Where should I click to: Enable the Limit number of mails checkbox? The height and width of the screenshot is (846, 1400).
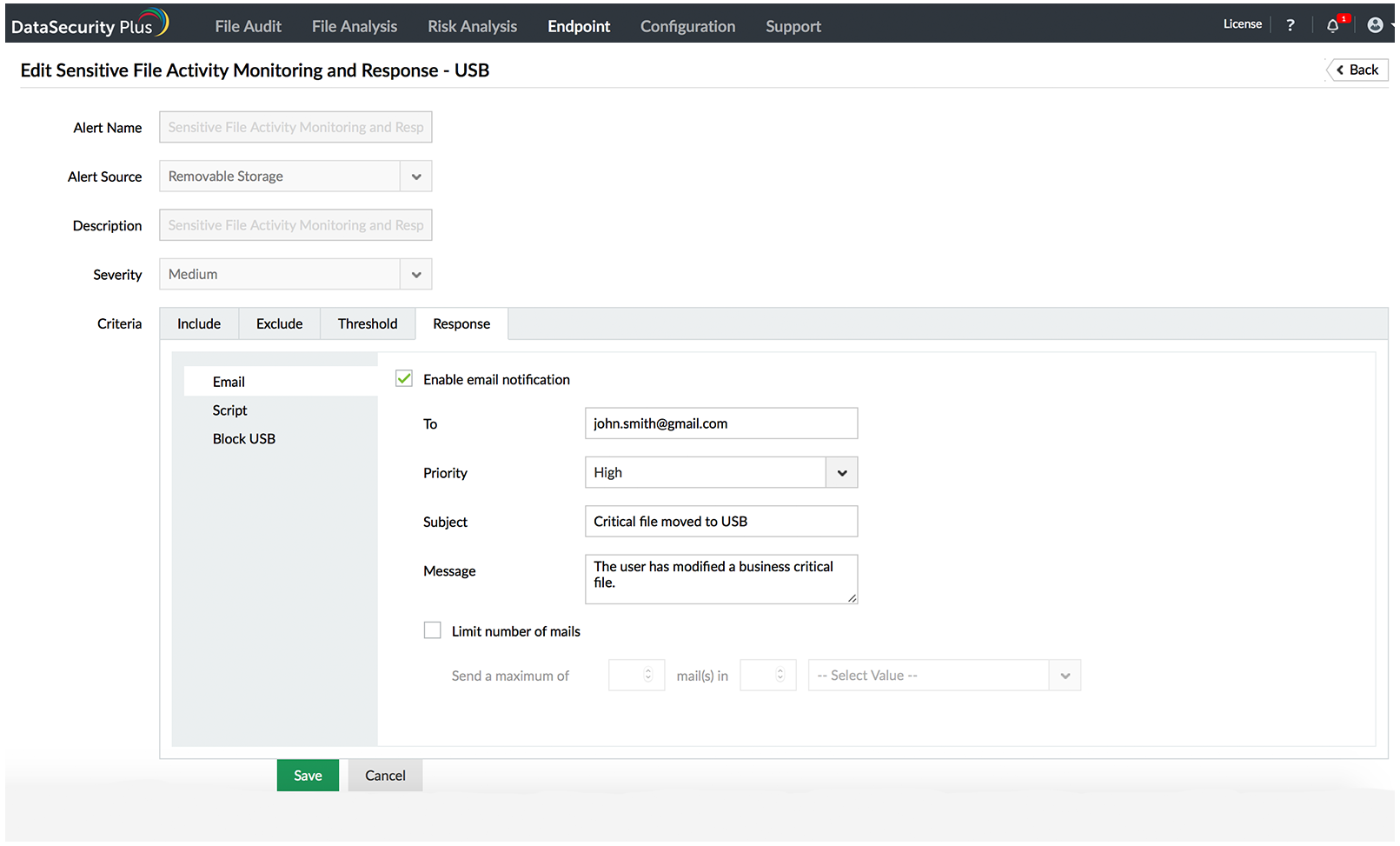[x=432, y=630]
